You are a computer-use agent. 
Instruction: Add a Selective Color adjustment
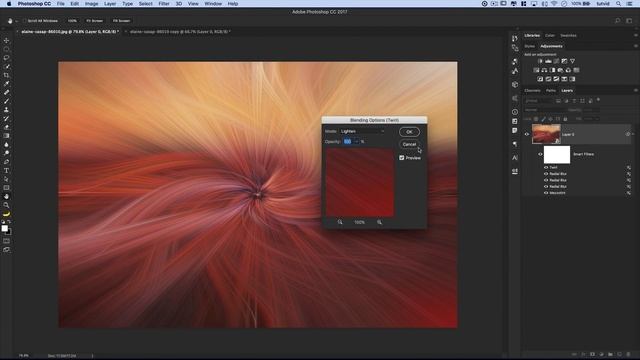(572, 79)
